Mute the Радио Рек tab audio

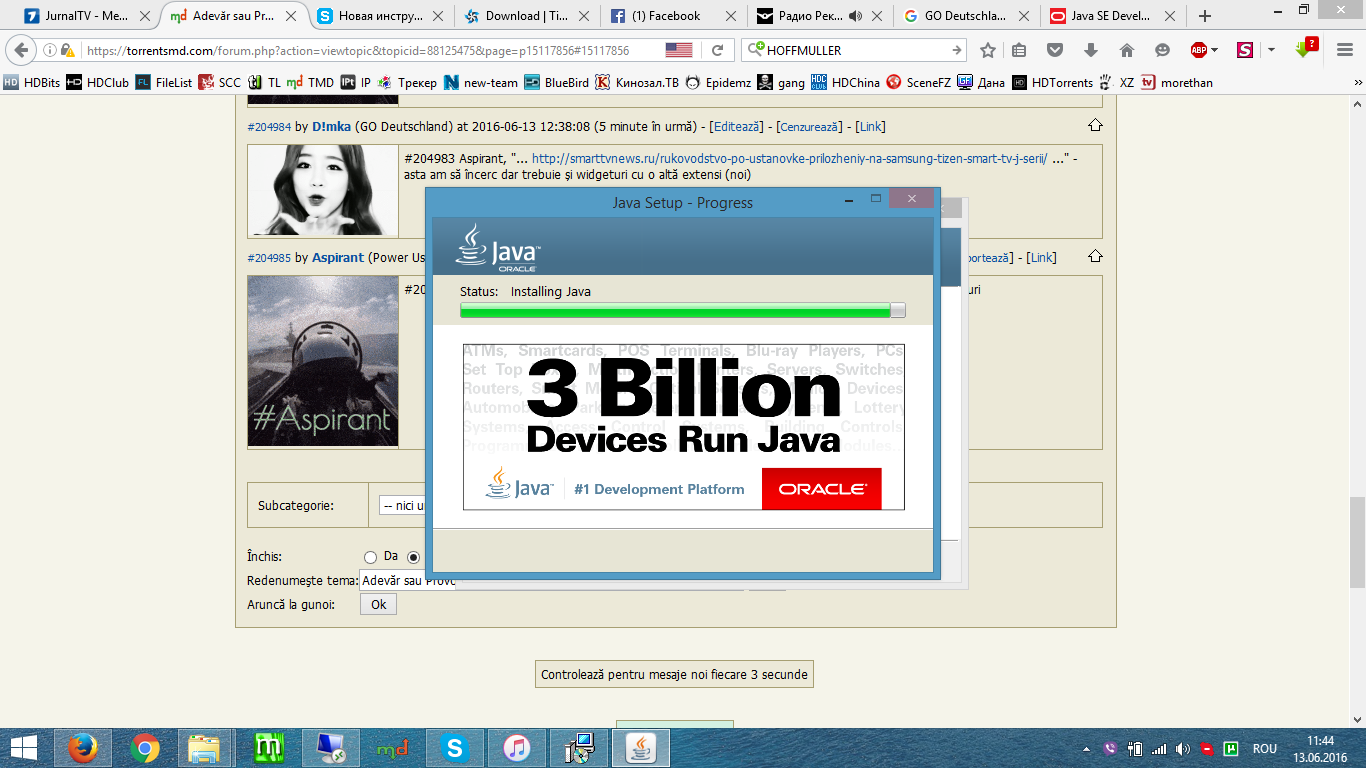pyautogui.click(x=855, y=16)
